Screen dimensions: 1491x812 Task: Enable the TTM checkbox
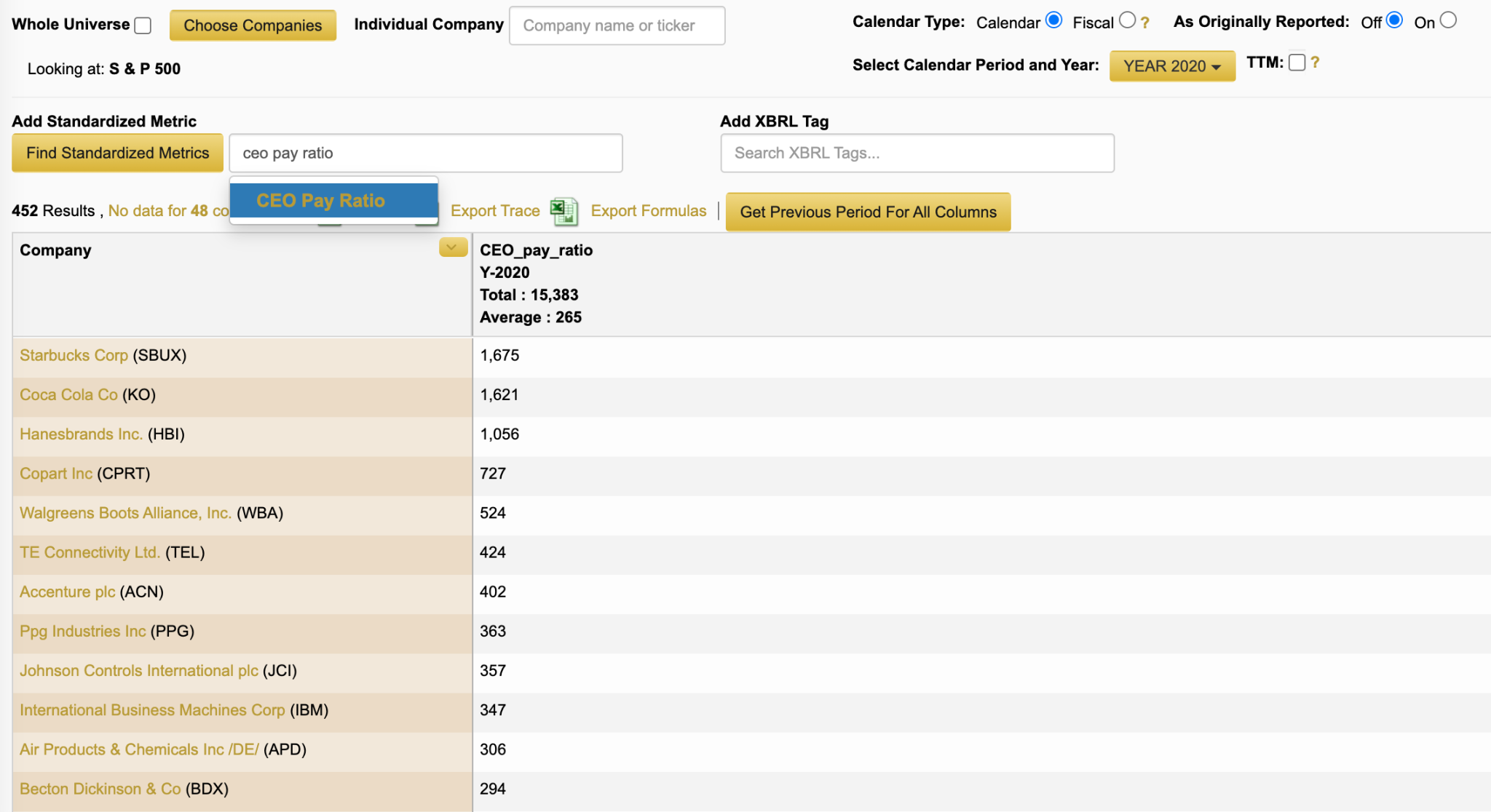pyautogui.click(x=1297, y=63)
